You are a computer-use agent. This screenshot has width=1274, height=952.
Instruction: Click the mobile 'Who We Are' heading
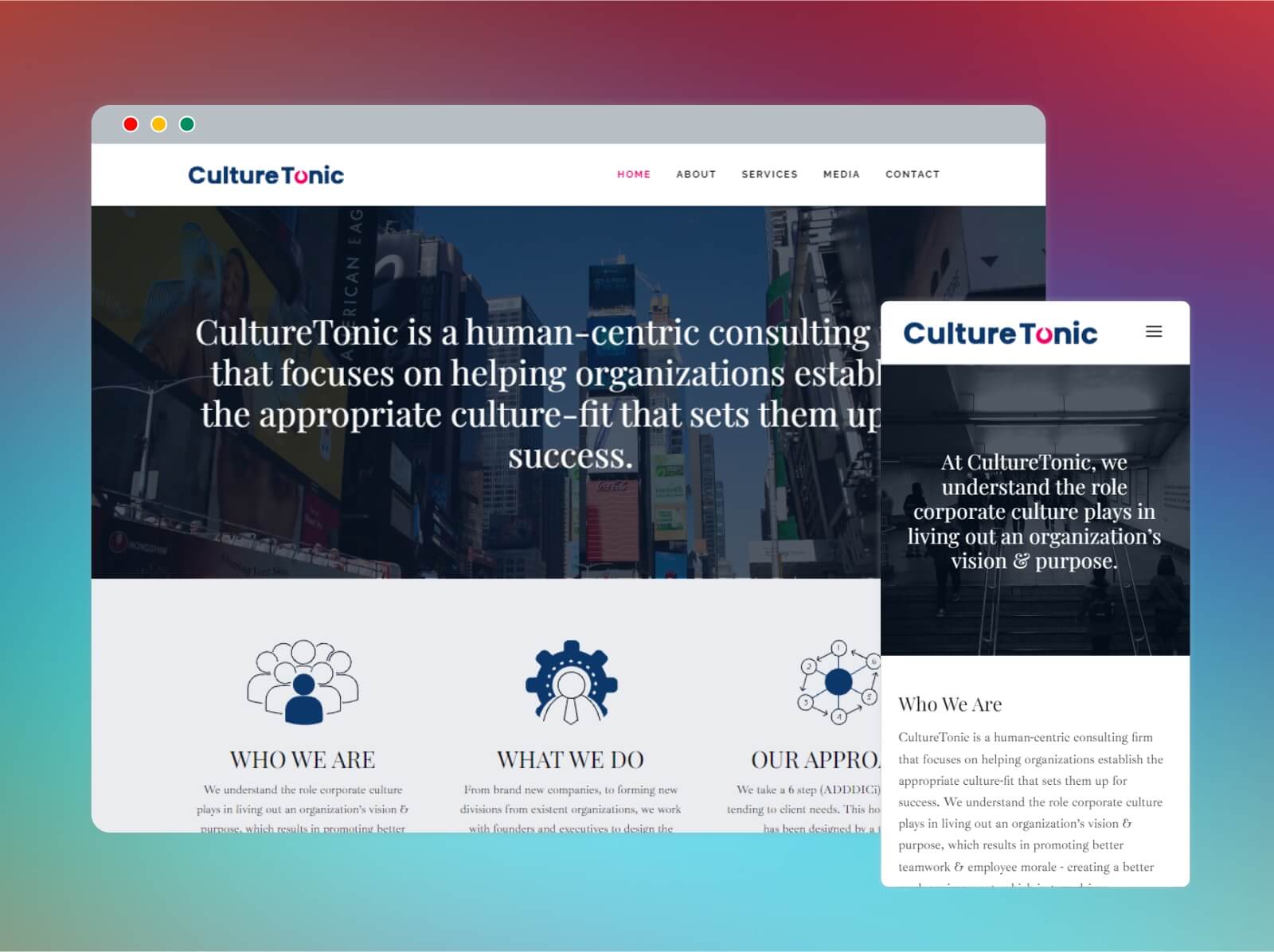pyautogui.click(x=950, y=704)
